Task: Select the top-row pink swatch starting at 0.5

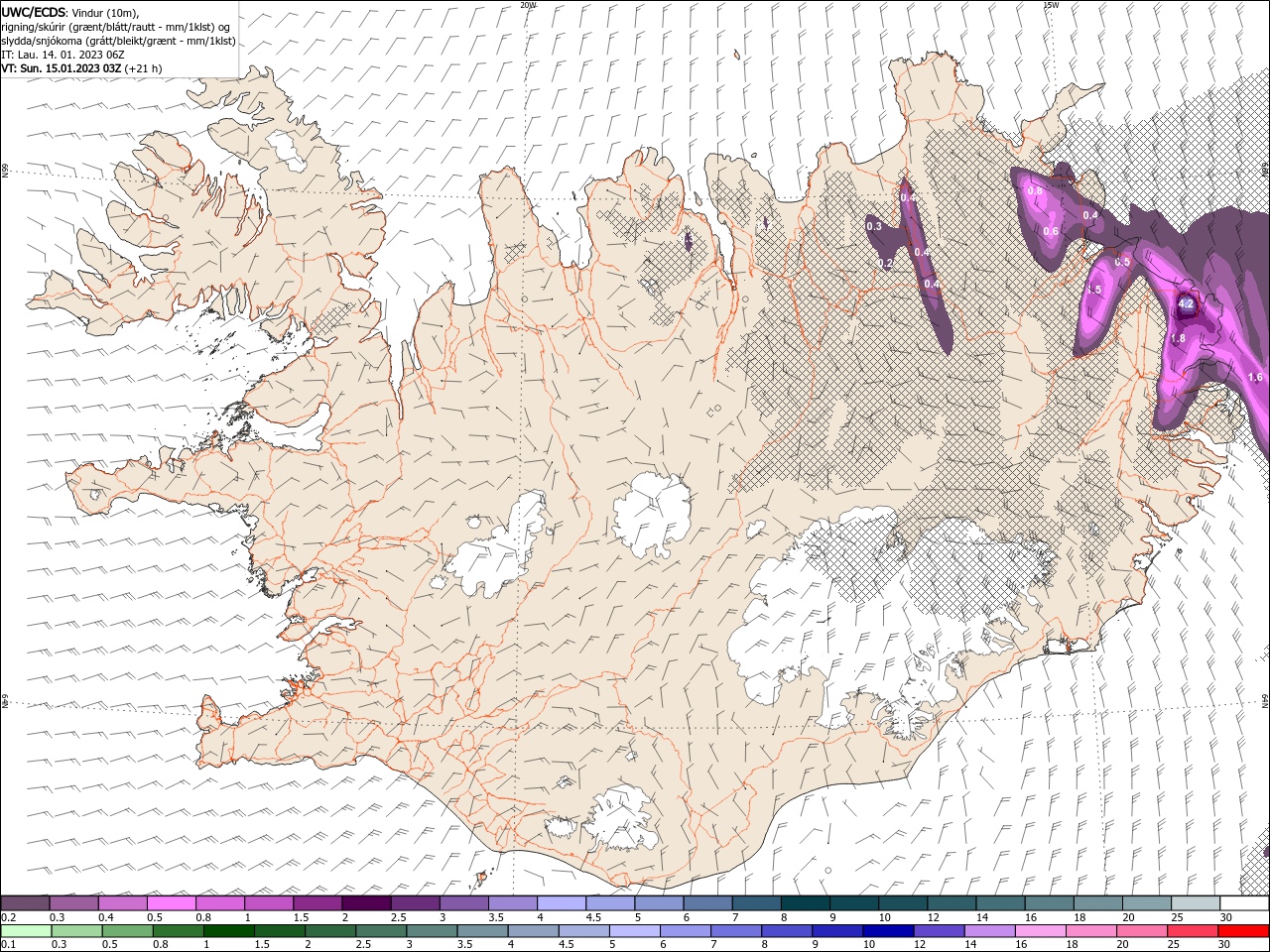Action: [x=171, y=903]
